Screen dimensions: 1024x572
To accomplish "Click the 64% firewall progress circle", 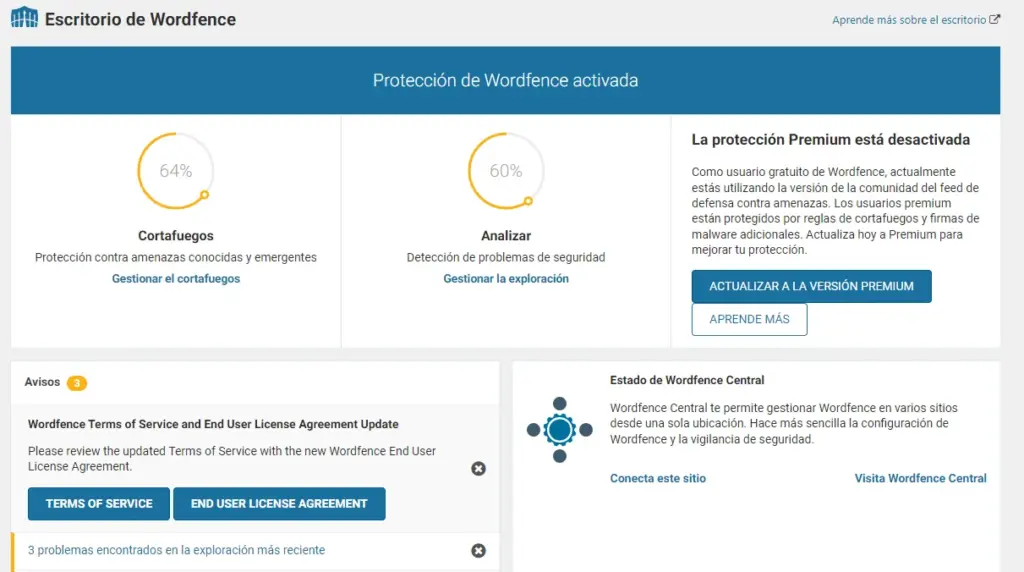I will click(176, 171).
